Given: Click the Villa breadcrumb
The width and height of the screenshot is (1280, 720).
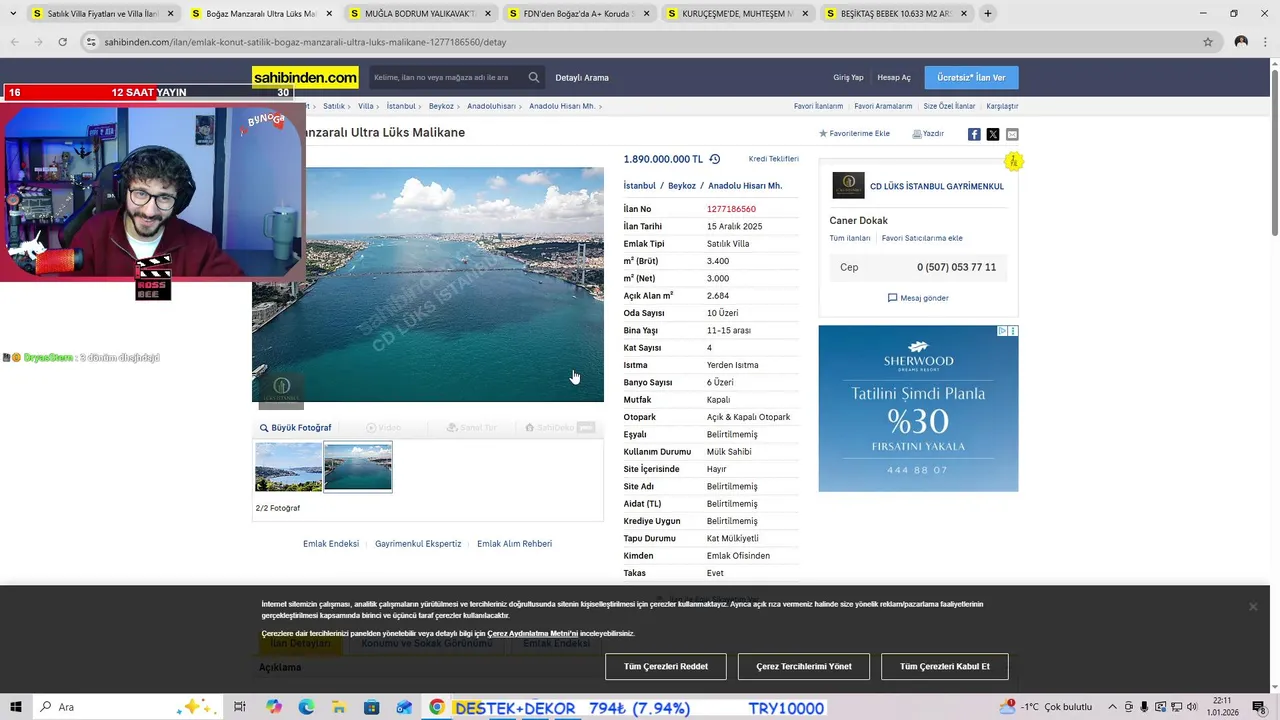Looking at the screenshot, I should tap(366, 106).
